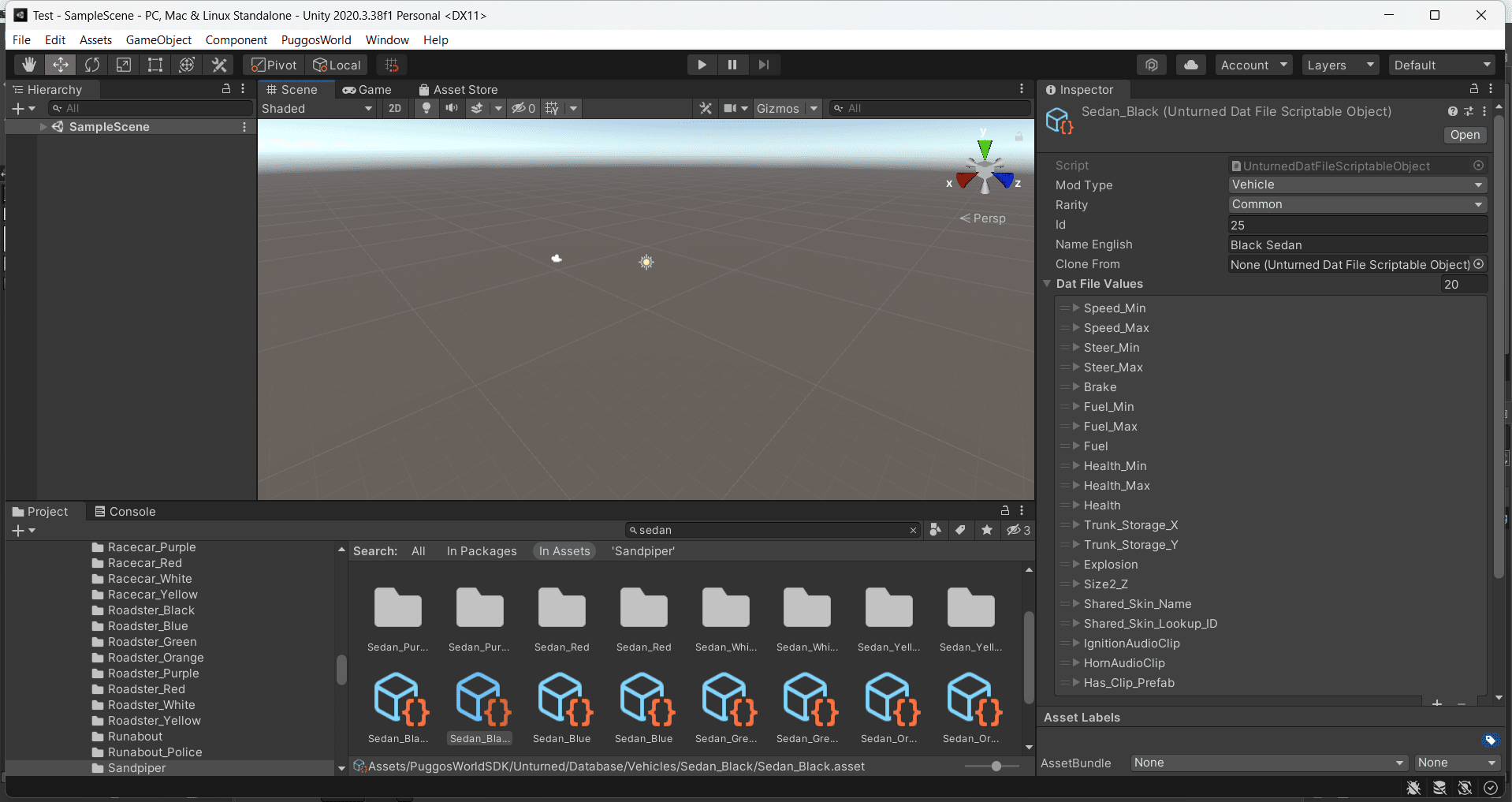Image resolution: width=1512 pixels, height=802 pixels.
Task: Open the Mod Type dropdown
Action: pos(1357,185)
